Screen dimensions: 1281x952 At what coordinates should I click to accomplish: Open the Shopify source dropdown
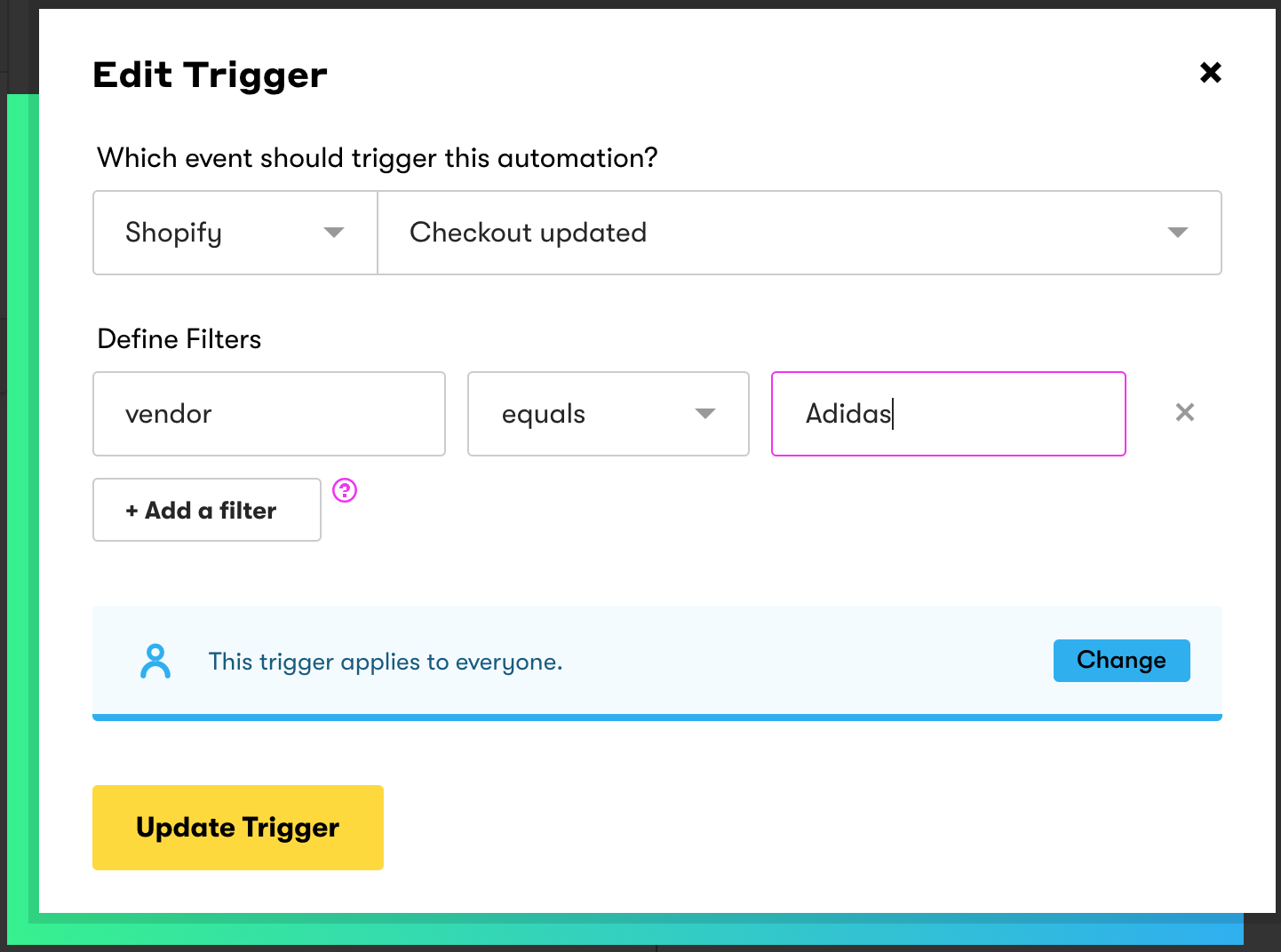click(x=235, y=233)
